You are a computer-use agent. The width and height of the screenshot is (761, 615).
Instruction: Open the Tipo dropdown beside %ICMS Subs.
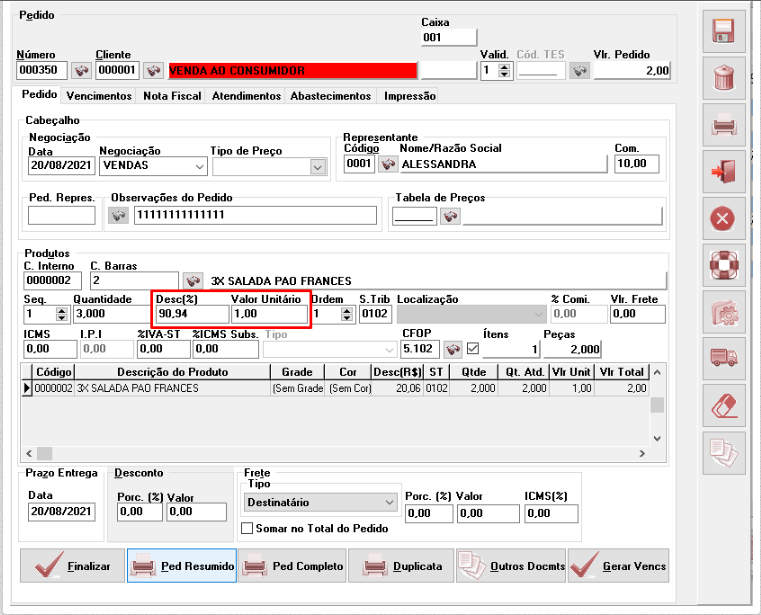click(x=389, y=350)
